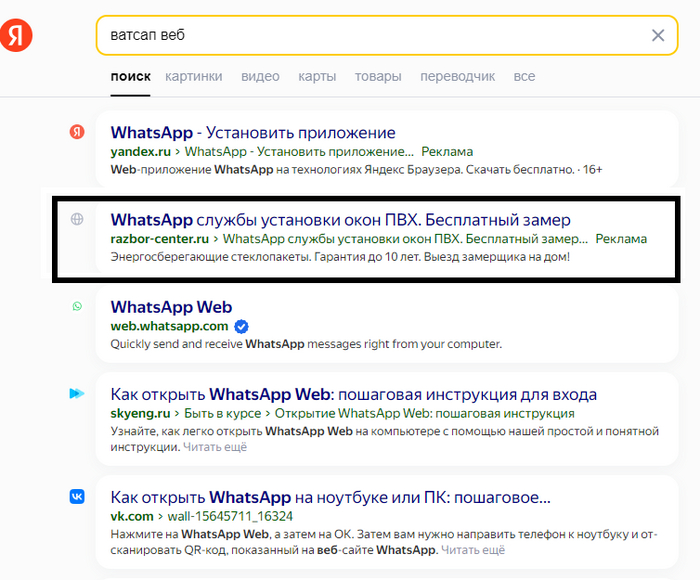Open vk.com domain link
The height and width of the screenshot is (580, 700).
pyautogui.click(x=132, y=517)
